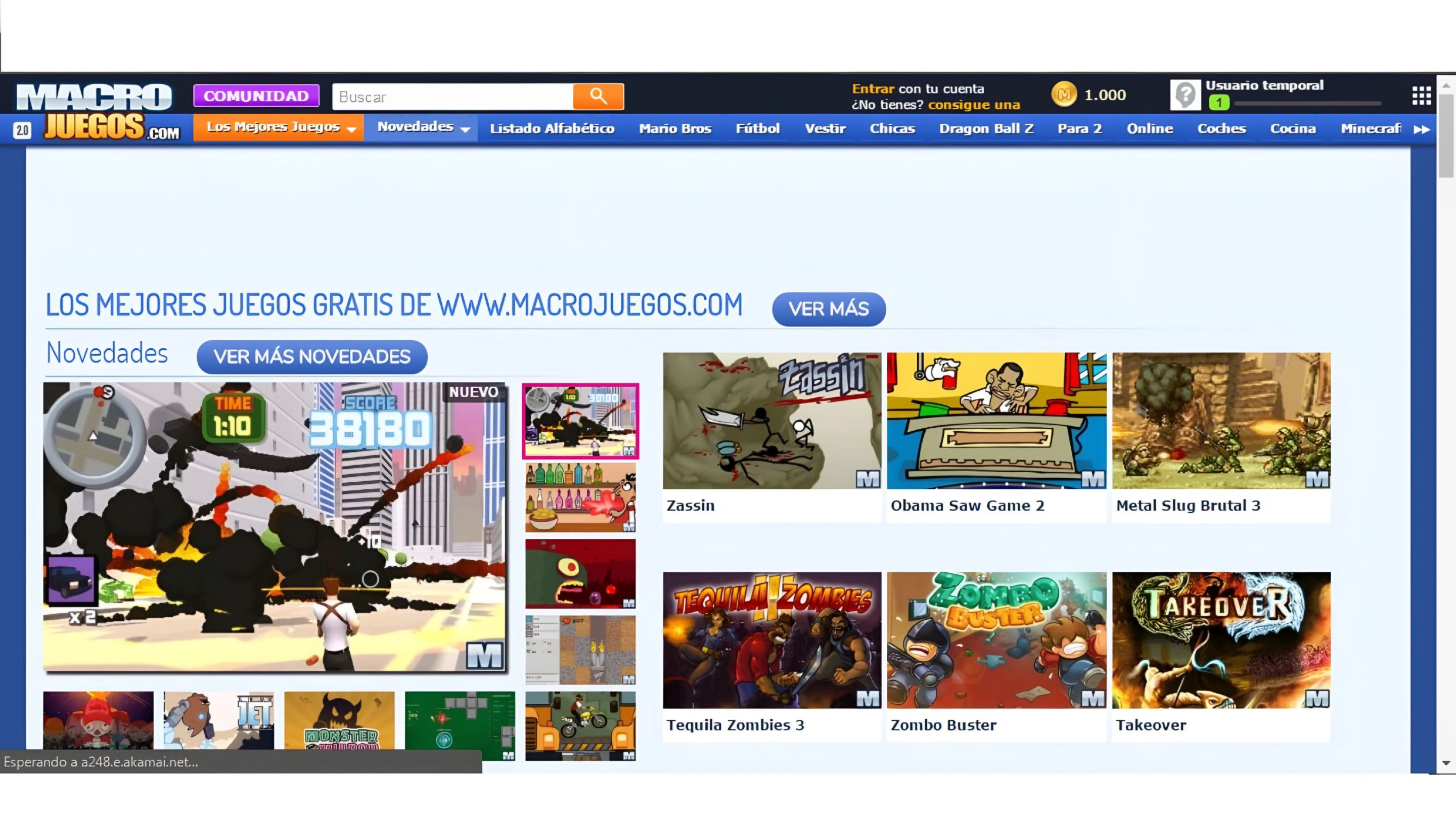
Task: Click the Zassin title link
Action: point(691,506)
